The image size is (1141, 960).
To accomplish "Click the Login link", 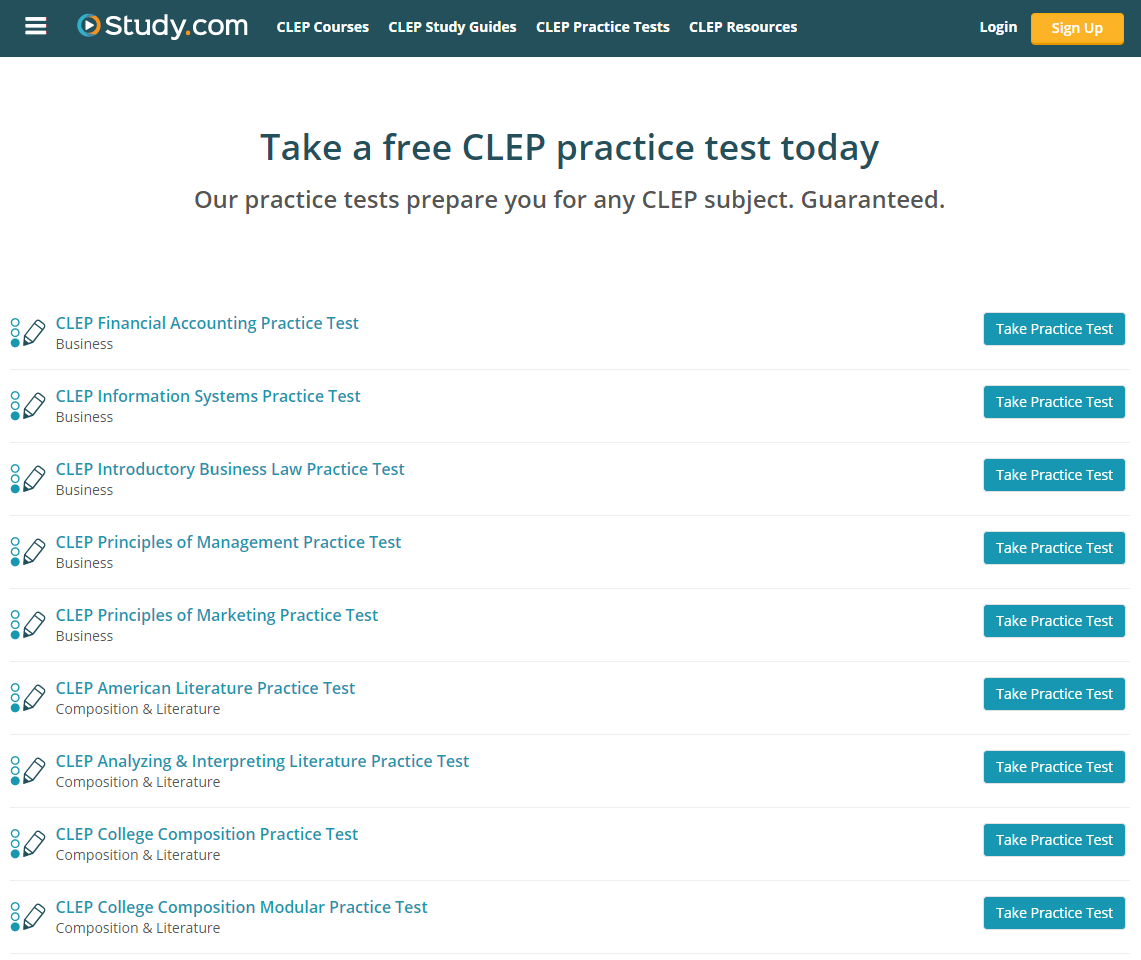I will coord(998,27).
